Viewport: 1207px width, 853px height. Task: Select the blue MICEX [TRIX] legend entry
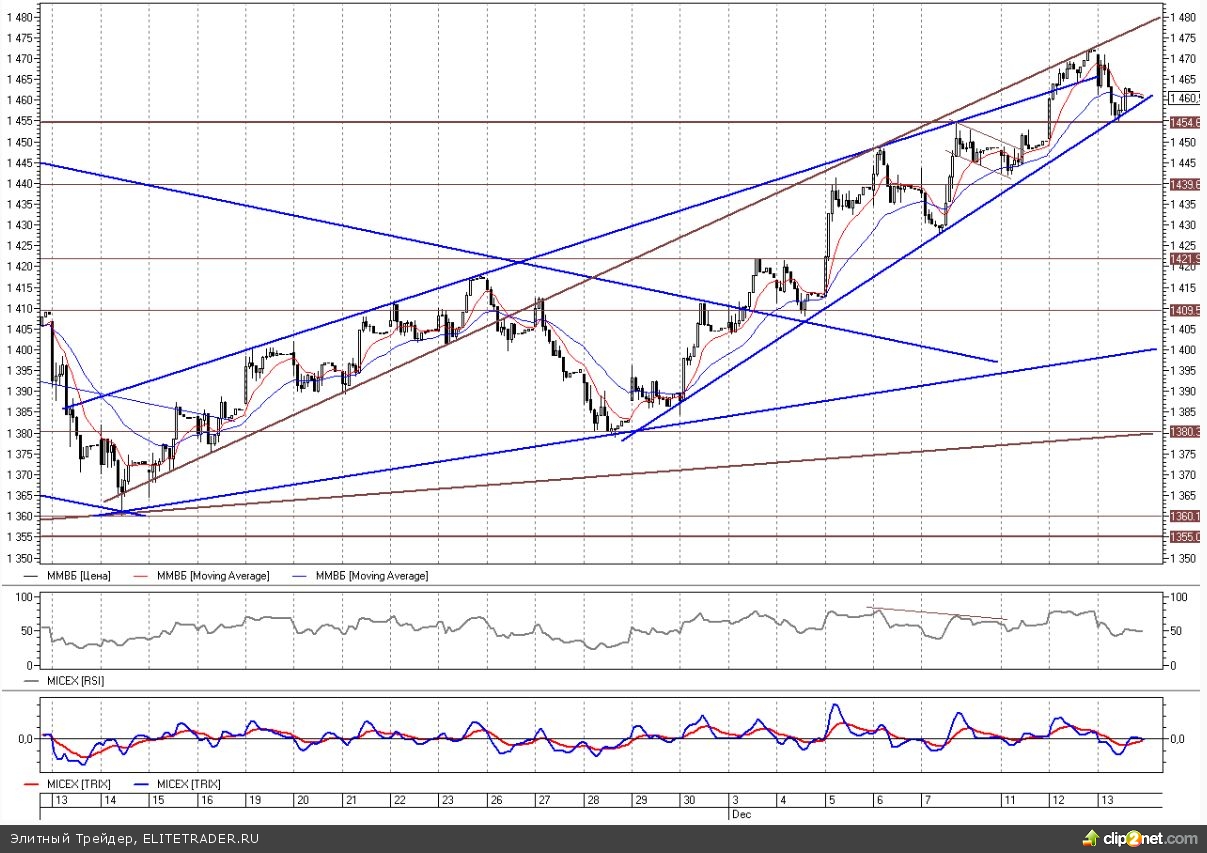pos(187,783)
